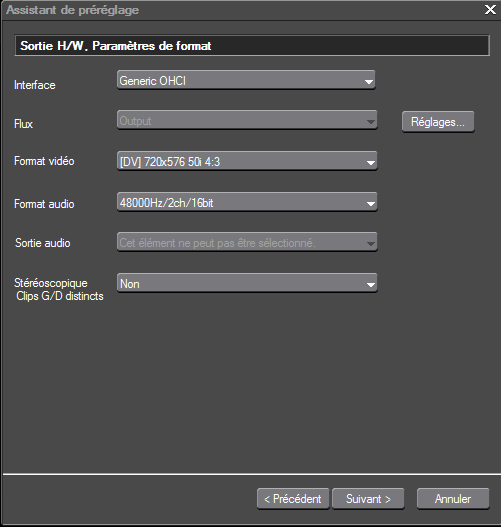The width and height of the screenshot is (501, 527).
Task: Click the greyed-out Flux Output dropdown
Action: click(x=247, y=120)
